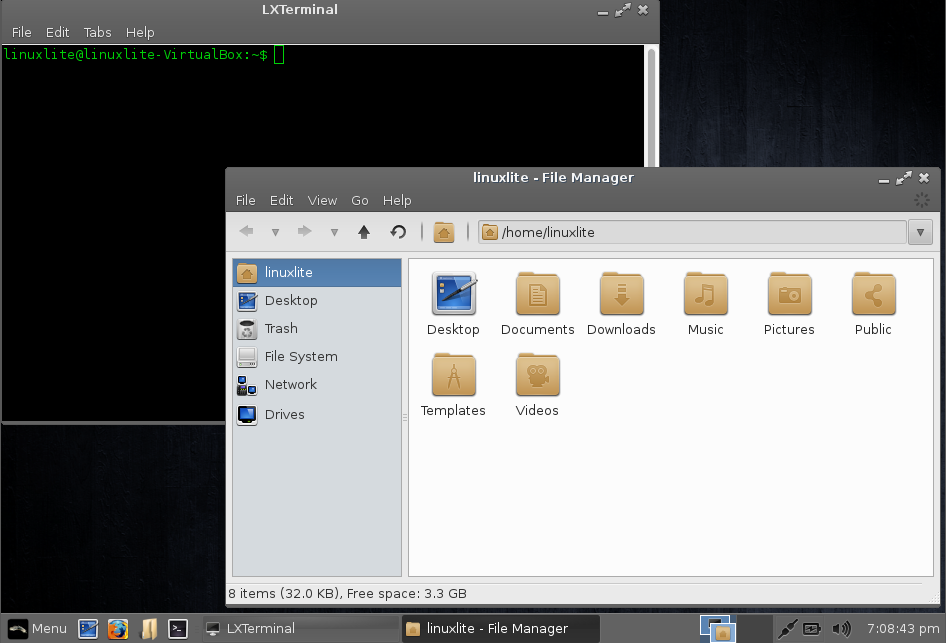Viewport: 946px width, 643px height.
Task: Click the show desktop icon in the taskbar
Action: pos(88,629)
